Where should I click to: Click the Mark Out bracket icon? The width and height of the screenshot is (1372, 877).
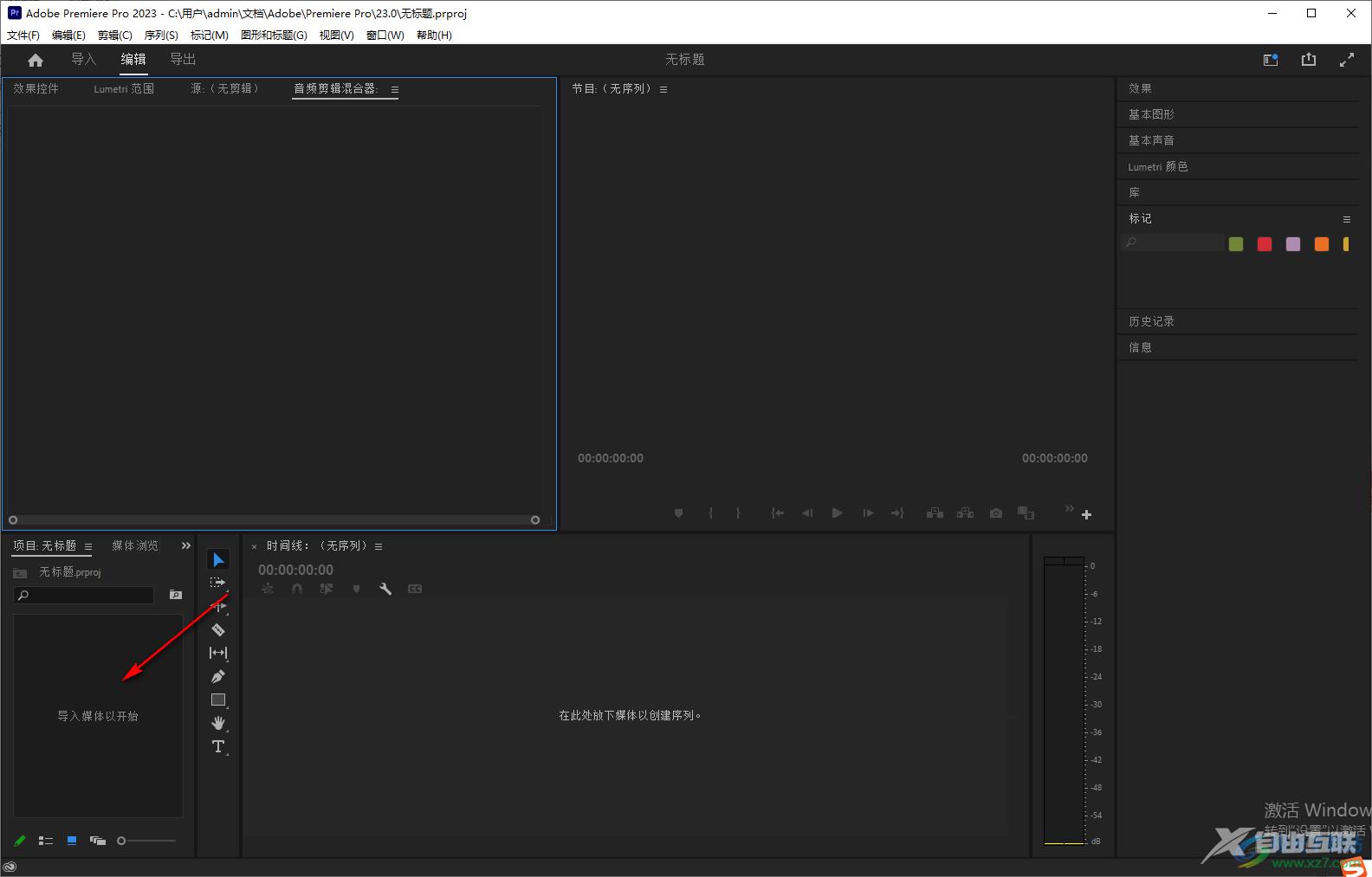coord(738,513)
